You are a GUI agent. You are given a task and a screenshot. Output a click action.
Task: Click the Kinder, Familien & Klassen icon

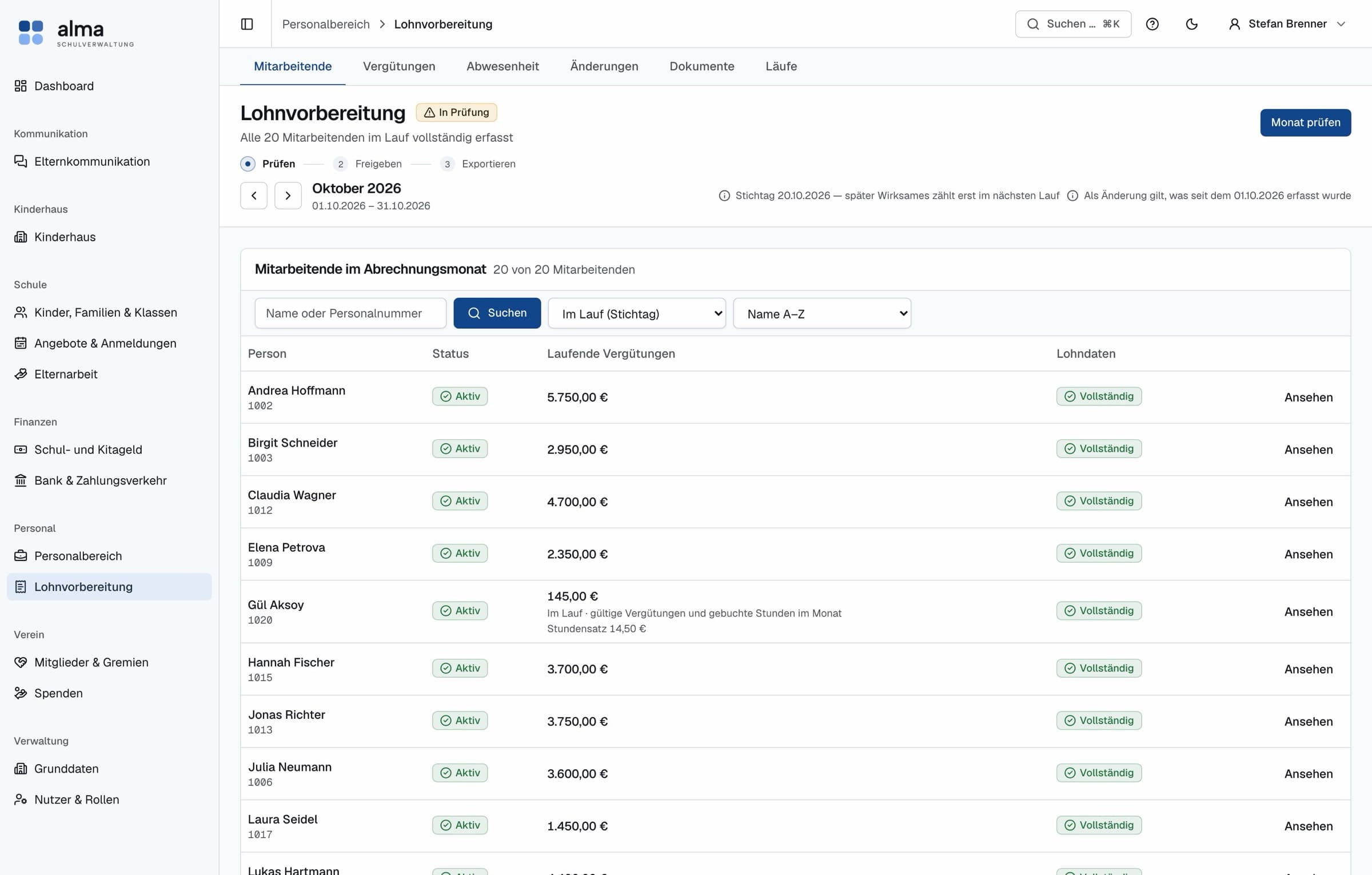click(21, 312)
